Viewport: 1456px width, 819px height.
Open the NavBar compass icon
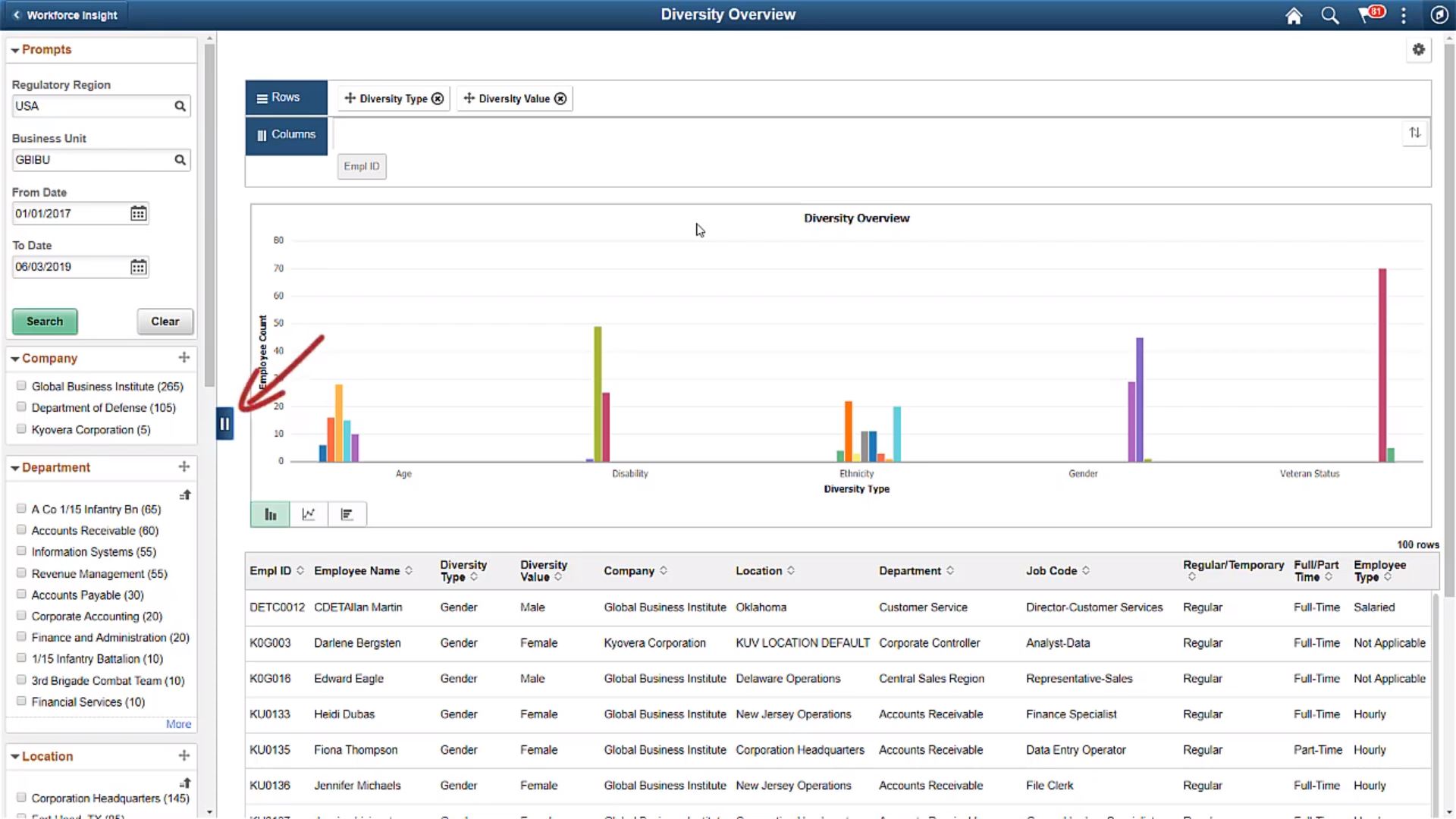[1439, 15]
